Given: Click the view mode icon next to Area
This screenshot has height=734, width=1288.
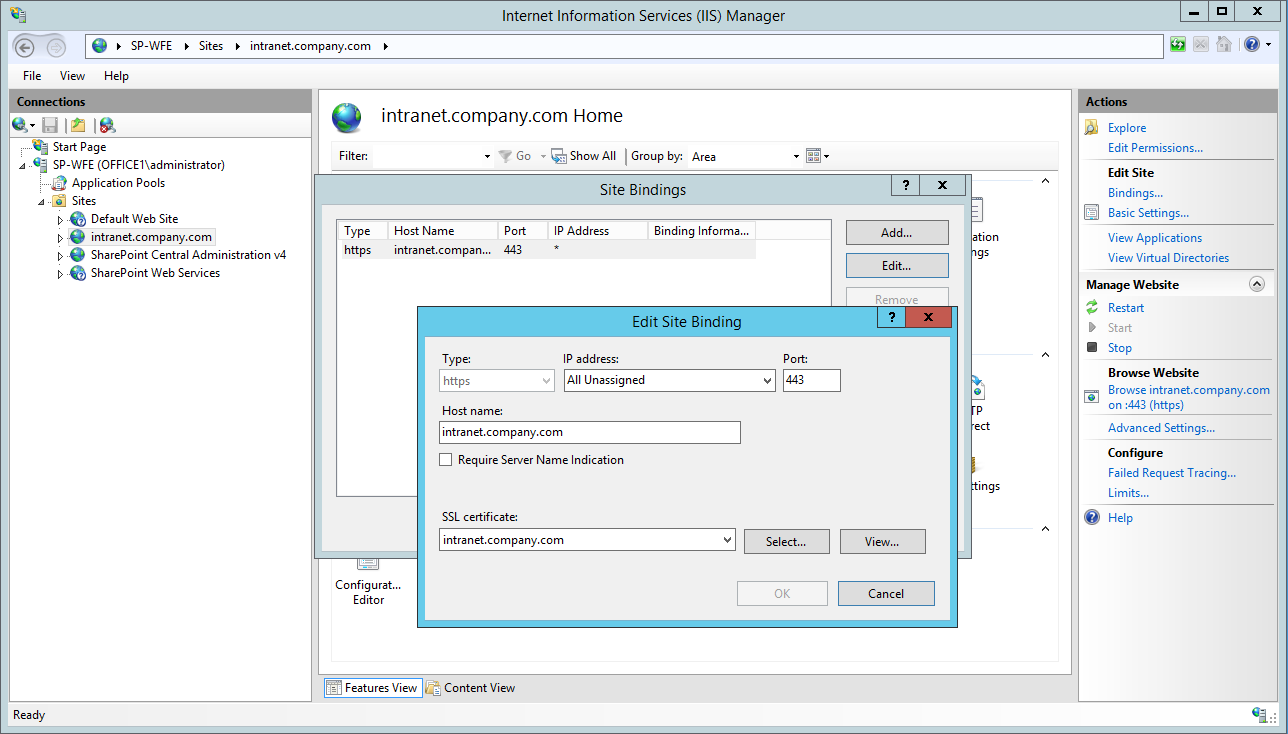Looking at the screenshot, I should tap(813, 156).
